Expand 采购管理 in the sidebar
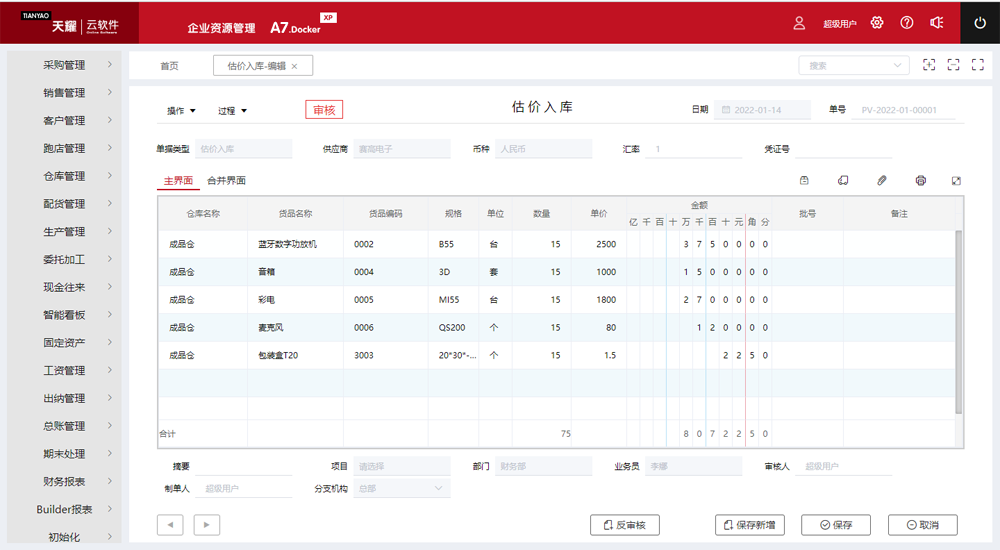The image size is (1000, 550). pyautogui.click(x=65, y=65)
